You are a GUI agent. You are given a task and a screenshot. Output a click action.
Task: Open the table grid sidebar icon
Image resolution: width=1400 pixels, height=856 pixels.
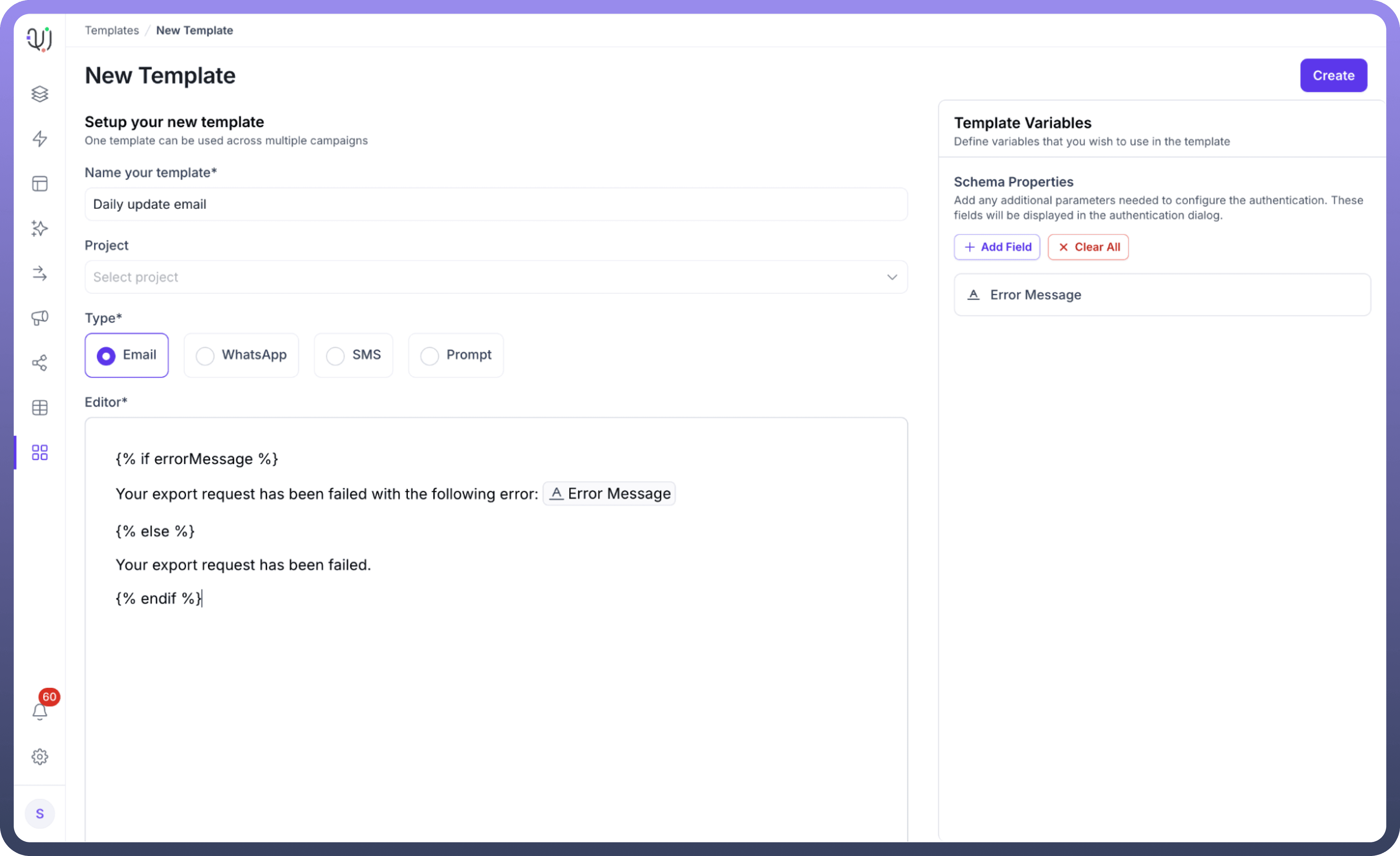39,407
